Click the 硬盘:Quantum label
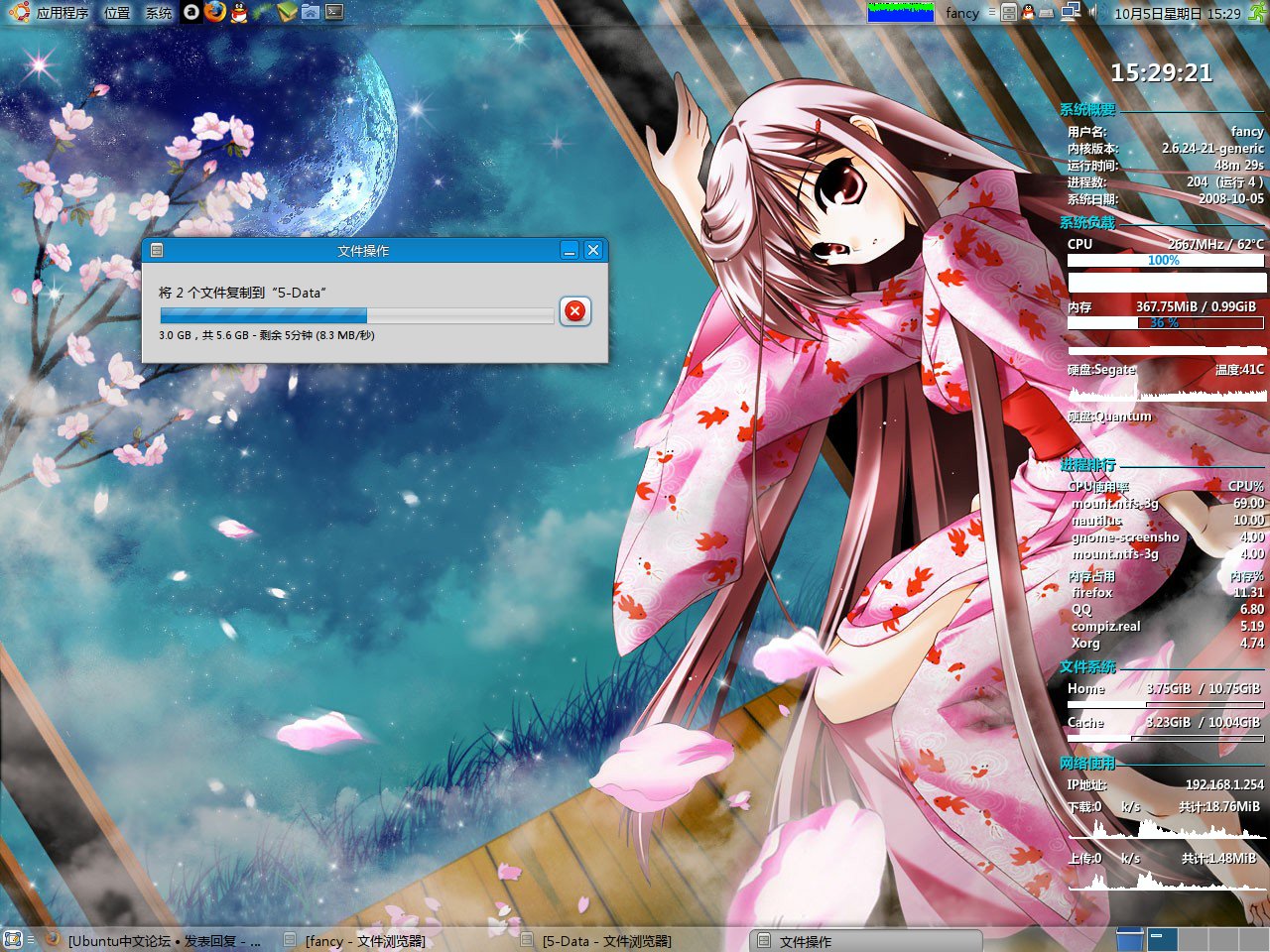The width and height of the screenshot is (1270, 952). click(x=1109, y=416)
